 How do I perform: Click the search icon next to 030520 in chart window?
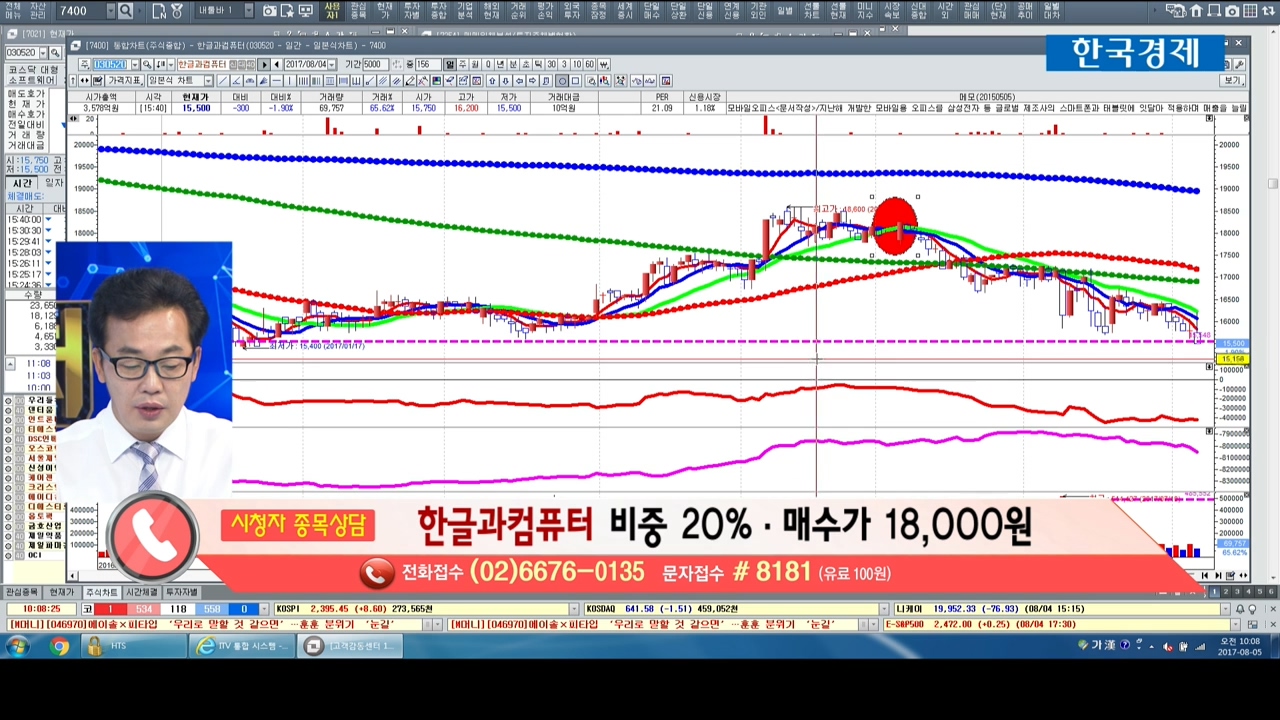point(147,64)
